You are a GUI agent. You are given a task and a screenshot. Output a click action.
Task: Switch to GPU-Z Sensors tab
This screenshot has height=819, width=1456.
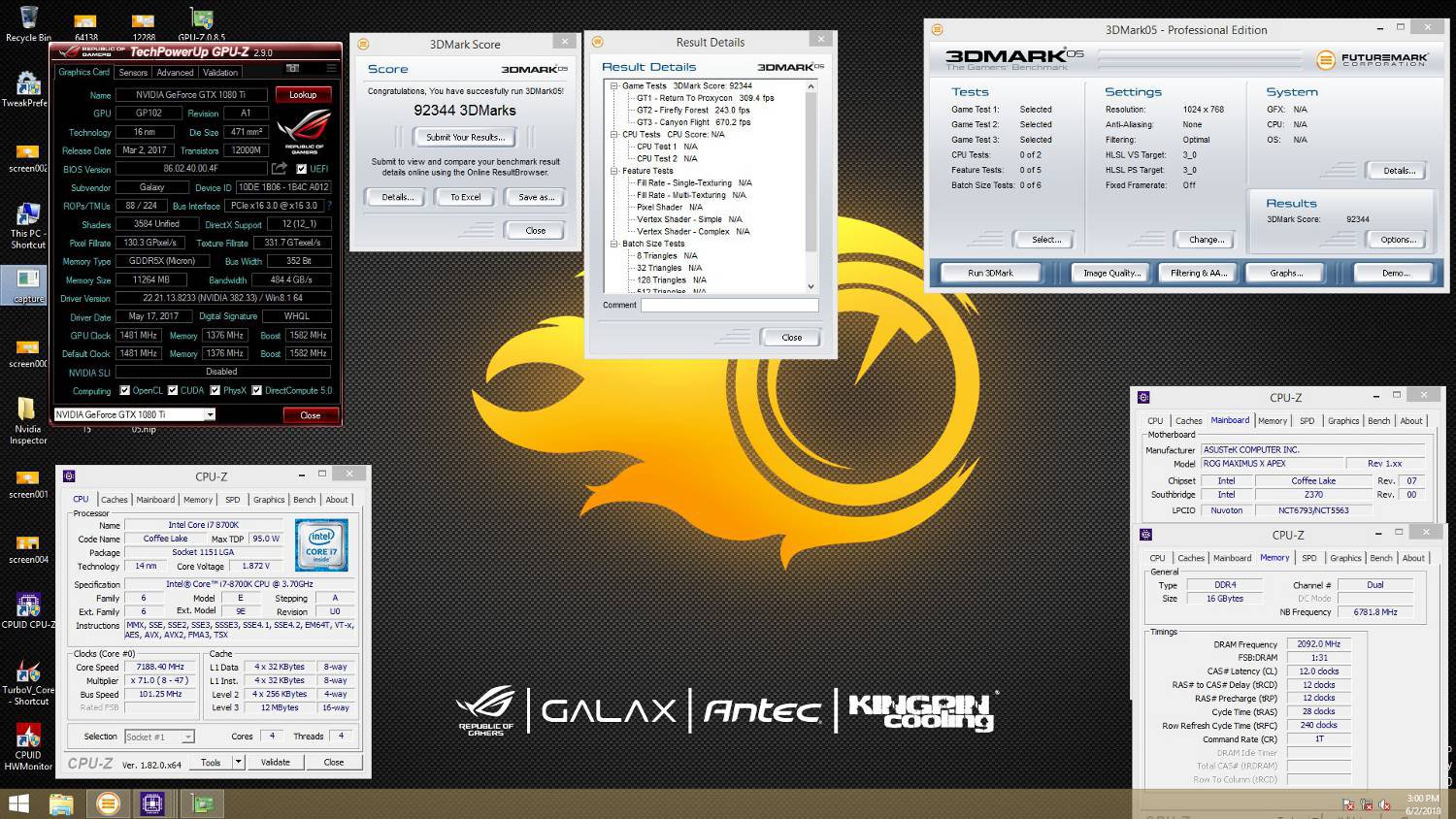coord(133,73)
